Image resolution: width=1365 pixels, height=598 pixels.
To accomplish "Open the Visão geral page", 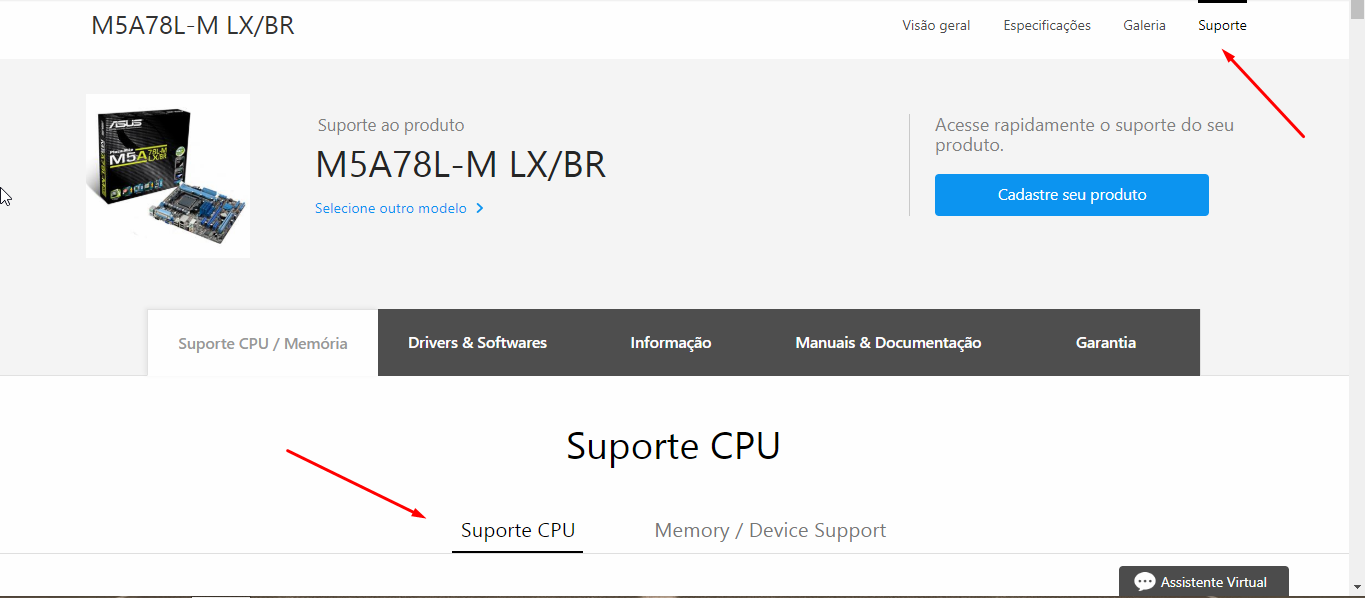I will 936,26.
